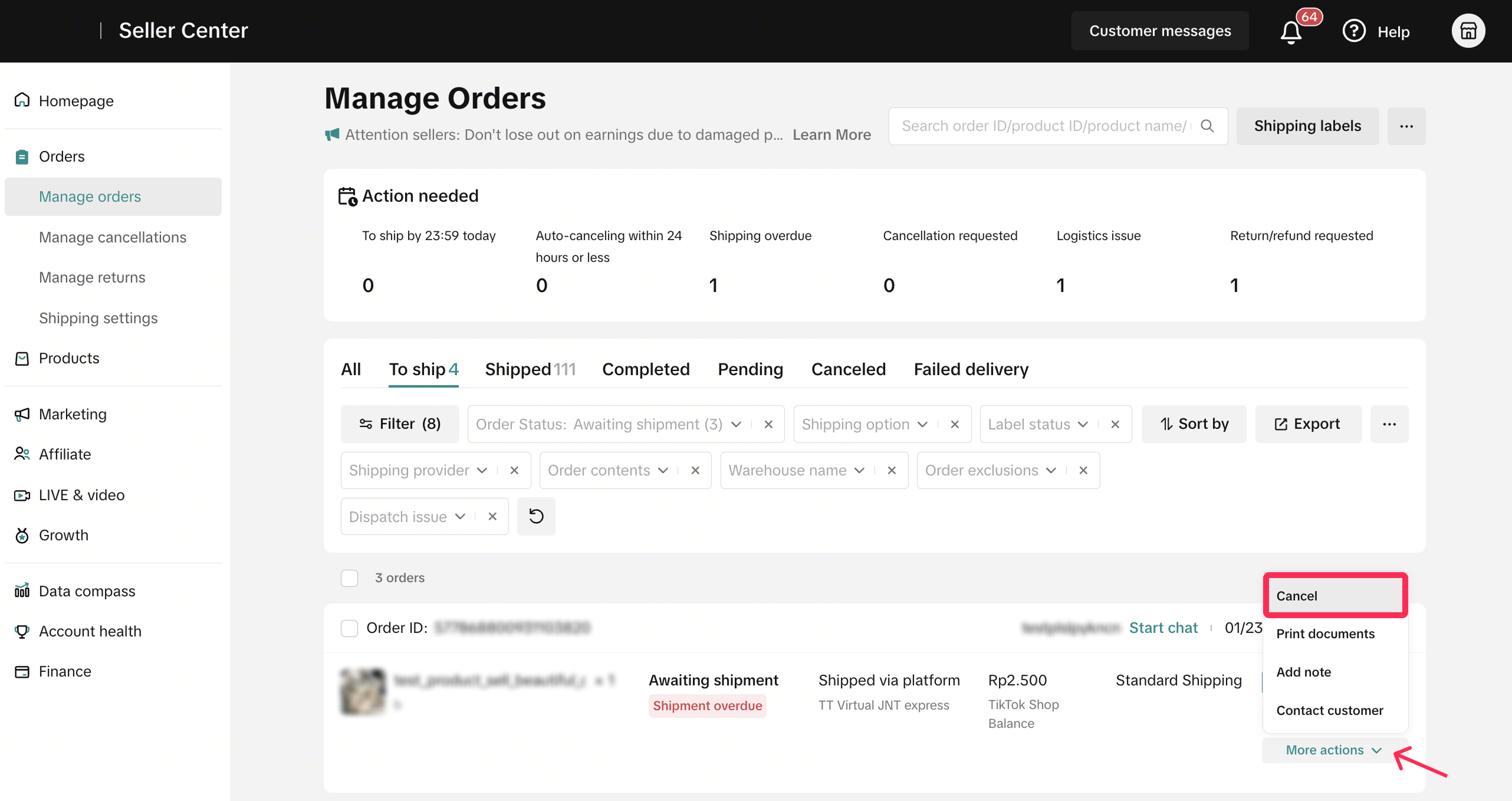Screen dimensions: 1512x801
Task: Click the Customer messages button
Action: (x=1159, y=31)
